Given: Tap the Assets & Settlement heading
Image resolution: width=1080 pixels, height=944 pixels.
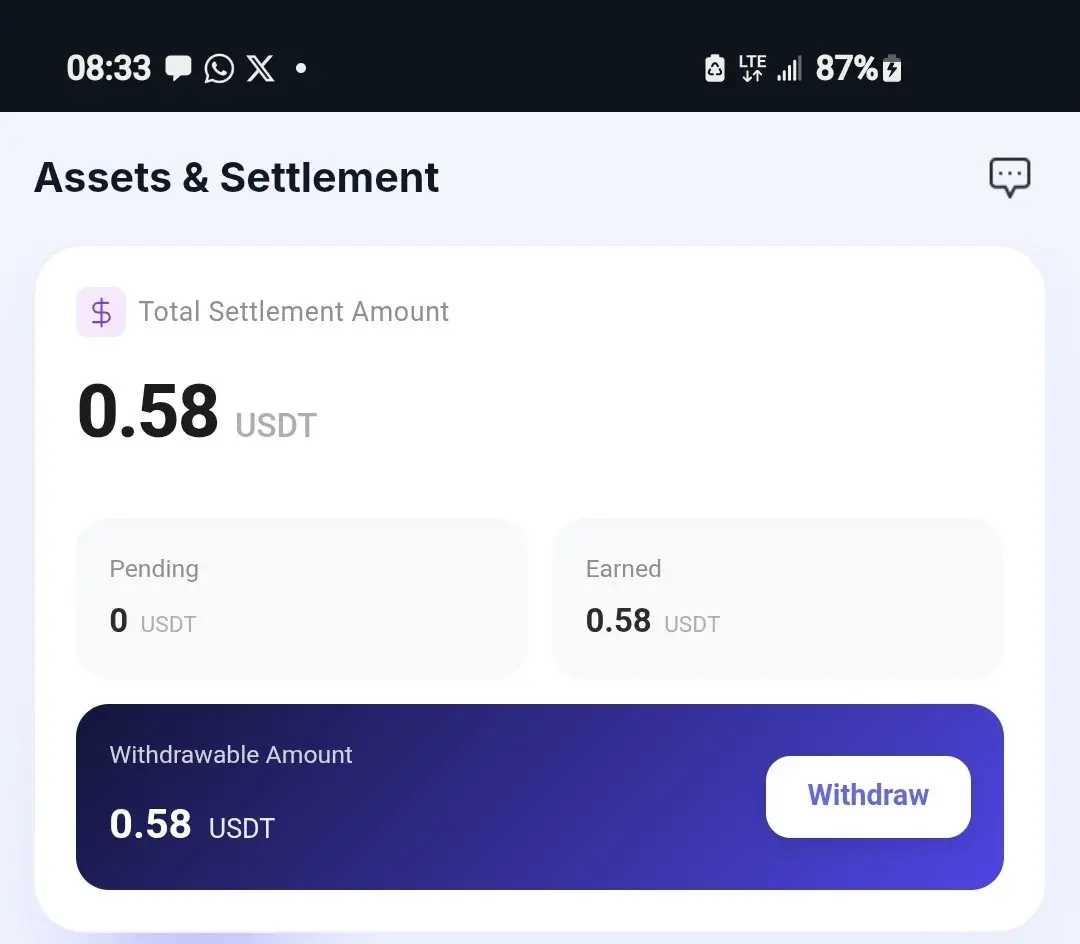Looking at the screenshot, I should pos(237,178).
